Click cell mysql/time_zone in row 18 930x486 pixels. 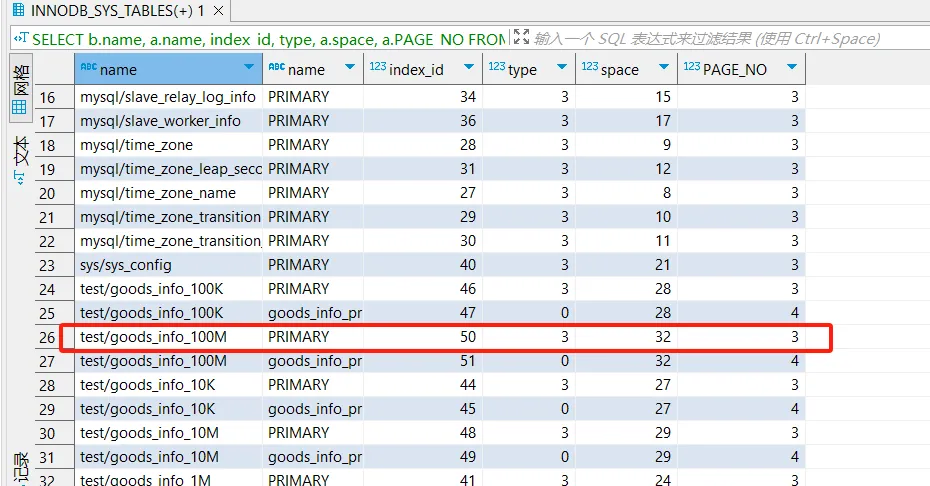[x=168, y=145]
